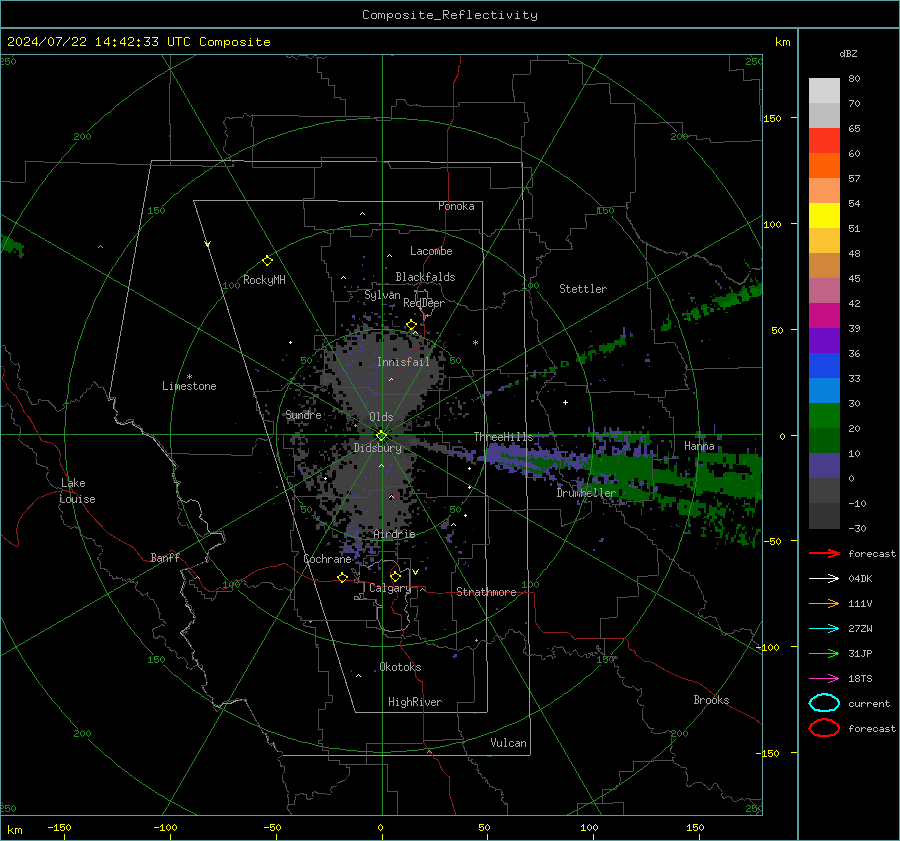Screen dimensions: 900x841
Task: Click the yellow diamond marker above Calgary
Action: tap(395, 576)
